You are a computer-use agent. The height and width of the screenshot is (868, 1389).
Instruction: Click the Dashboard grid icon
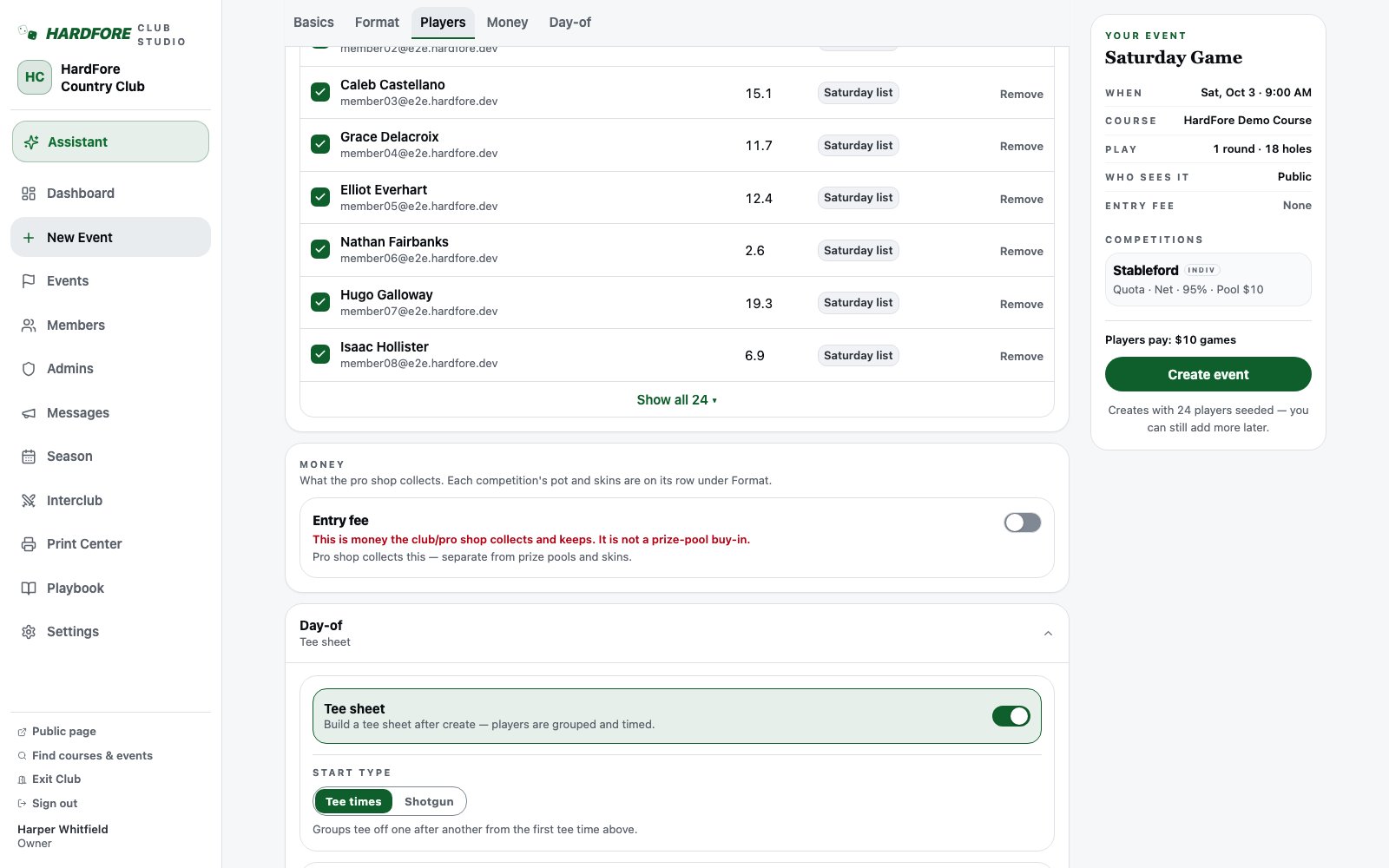pos(29,194)
